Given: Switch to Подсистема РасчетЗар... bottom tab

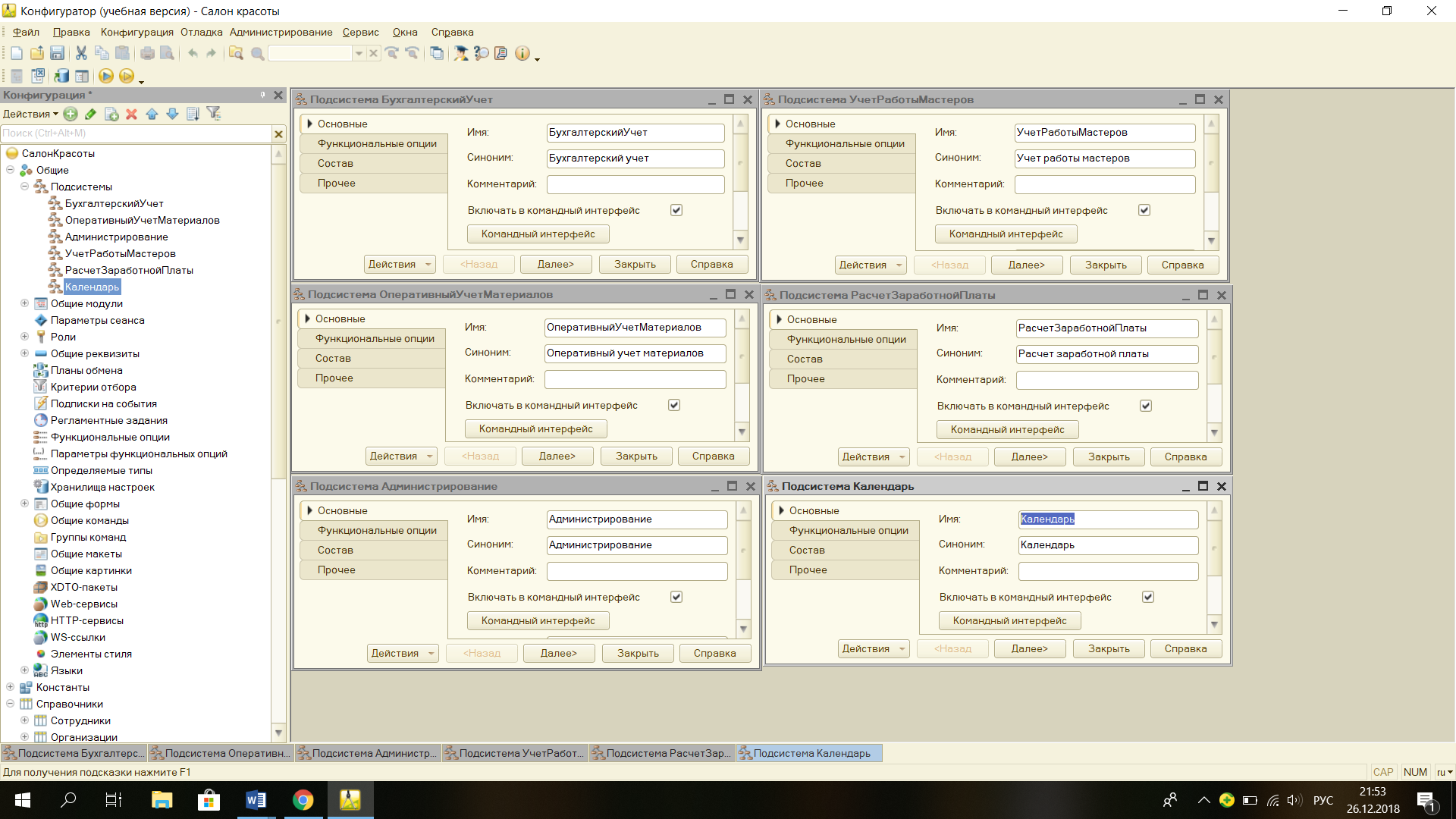Looking at the screenshot, I should 662,753.
